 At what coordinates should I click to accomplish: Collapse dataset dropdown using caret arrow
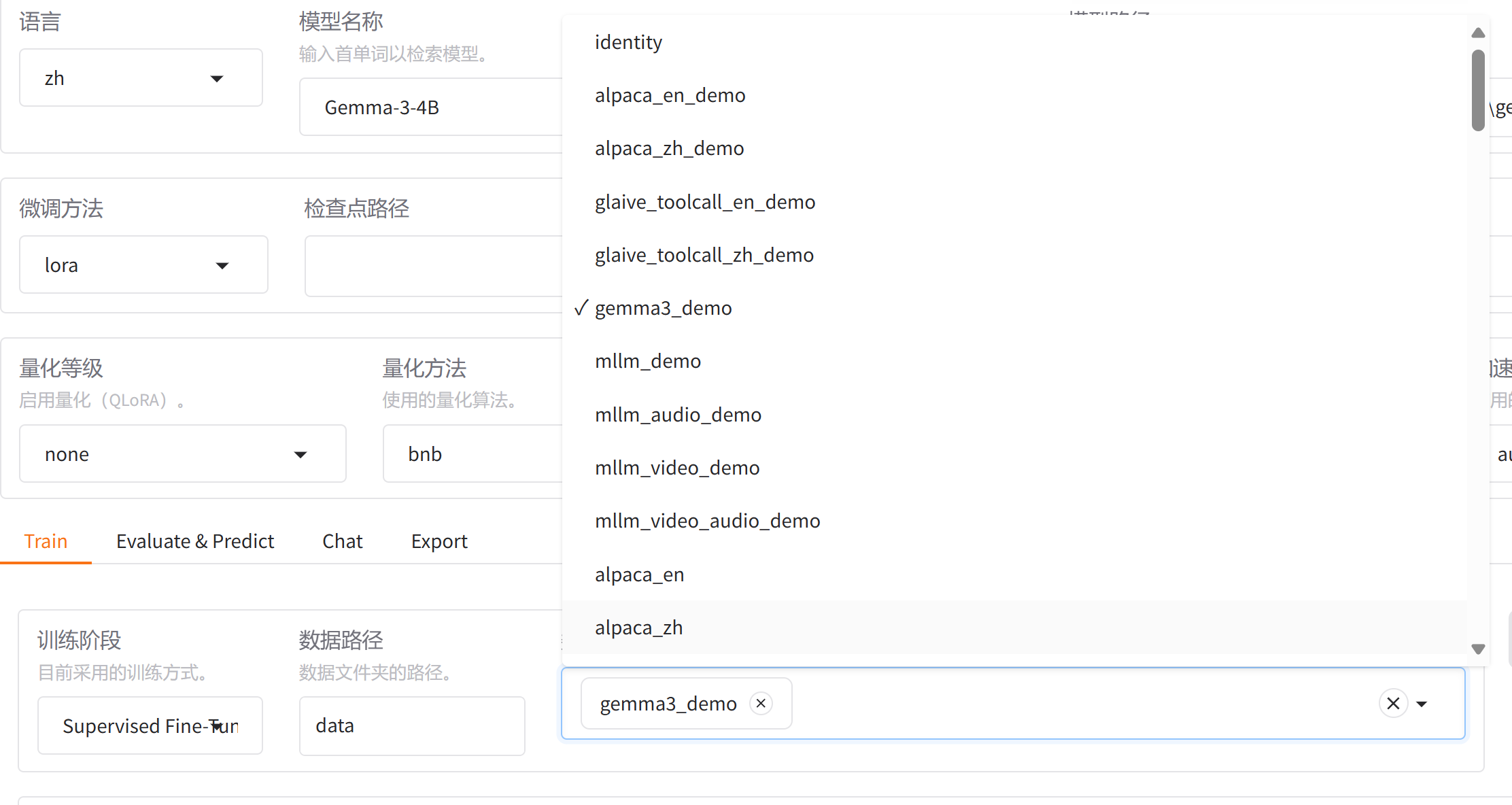[1422, 704]
